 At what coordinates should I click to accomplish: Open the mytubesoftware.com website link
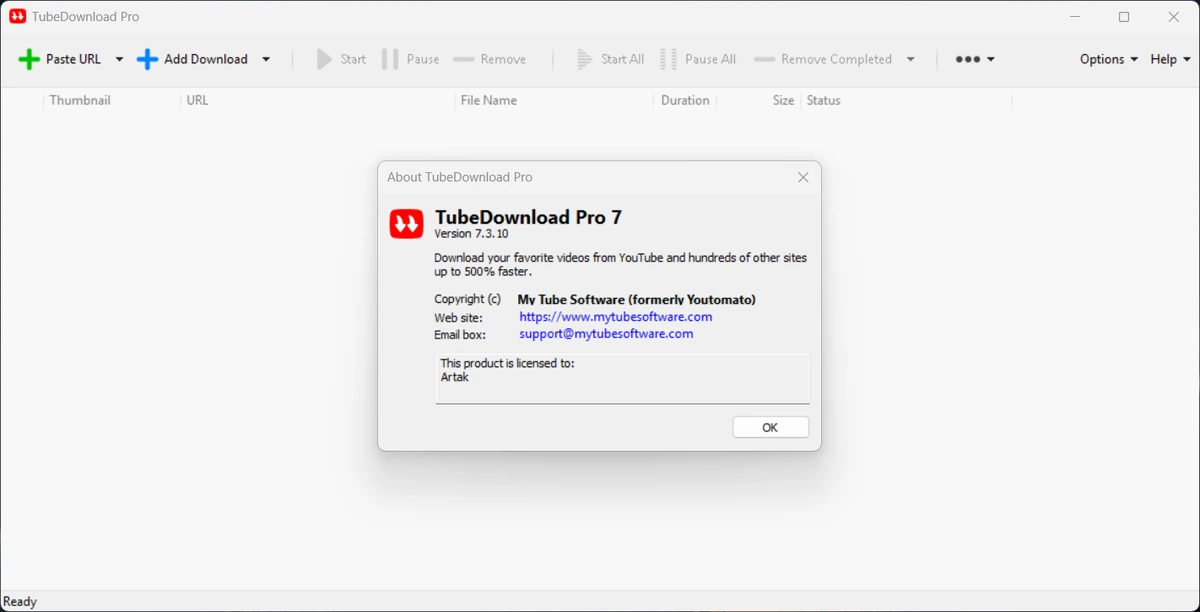click(616, 316)
